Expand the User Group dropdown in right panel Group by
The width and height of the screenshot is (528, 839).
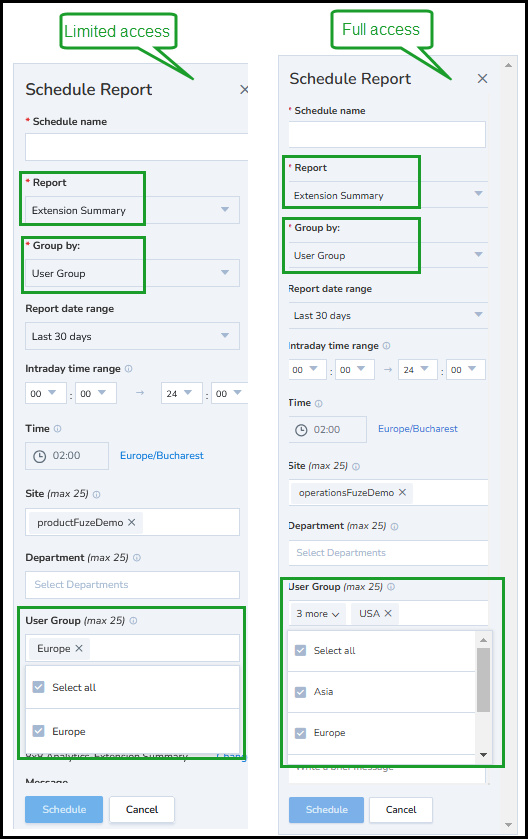[388, 255]
